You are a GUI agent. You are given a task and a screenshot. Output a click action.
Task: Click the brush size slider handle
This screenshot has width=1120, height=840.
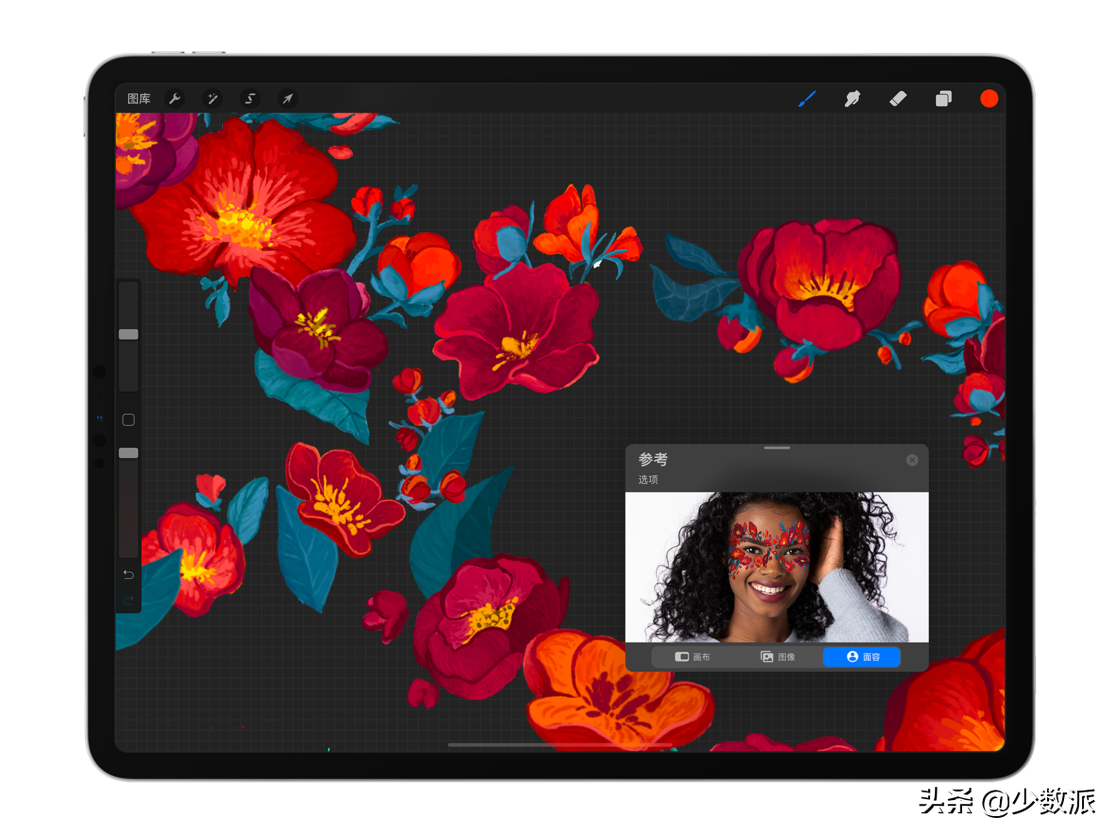[129, 334]
